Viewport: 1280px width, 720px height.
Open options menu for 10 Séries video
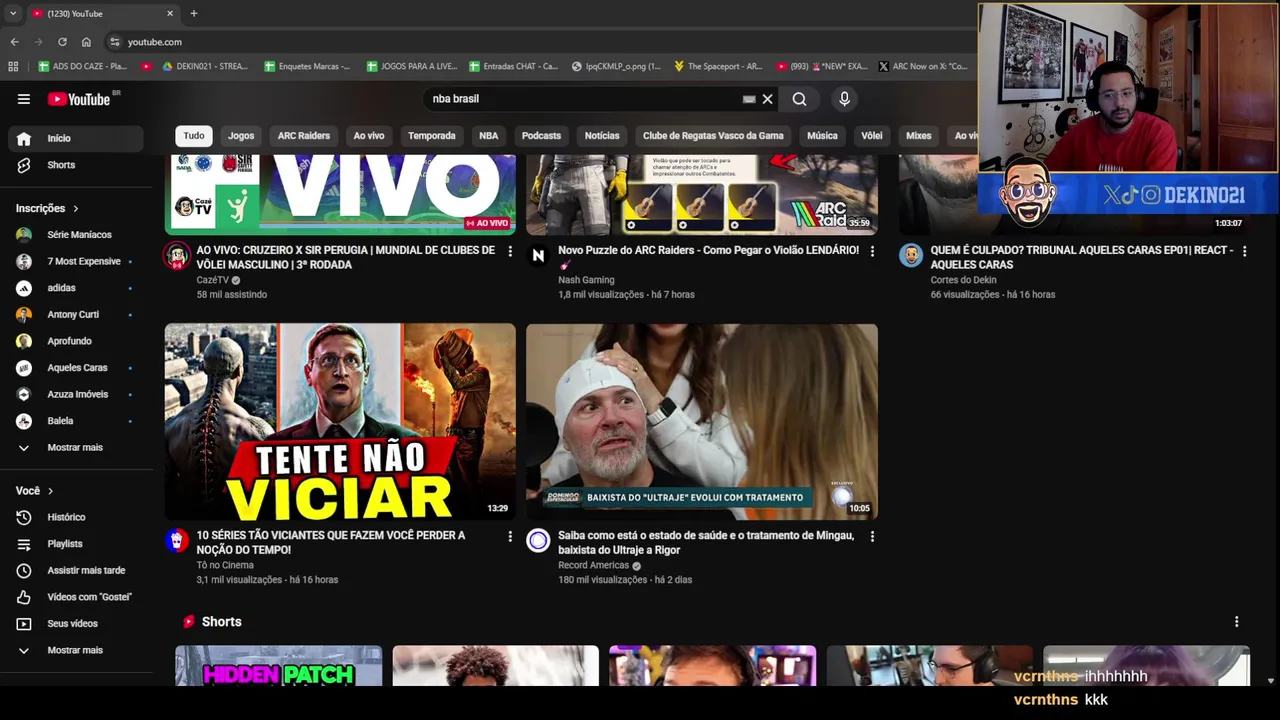[x=510, y=537]
